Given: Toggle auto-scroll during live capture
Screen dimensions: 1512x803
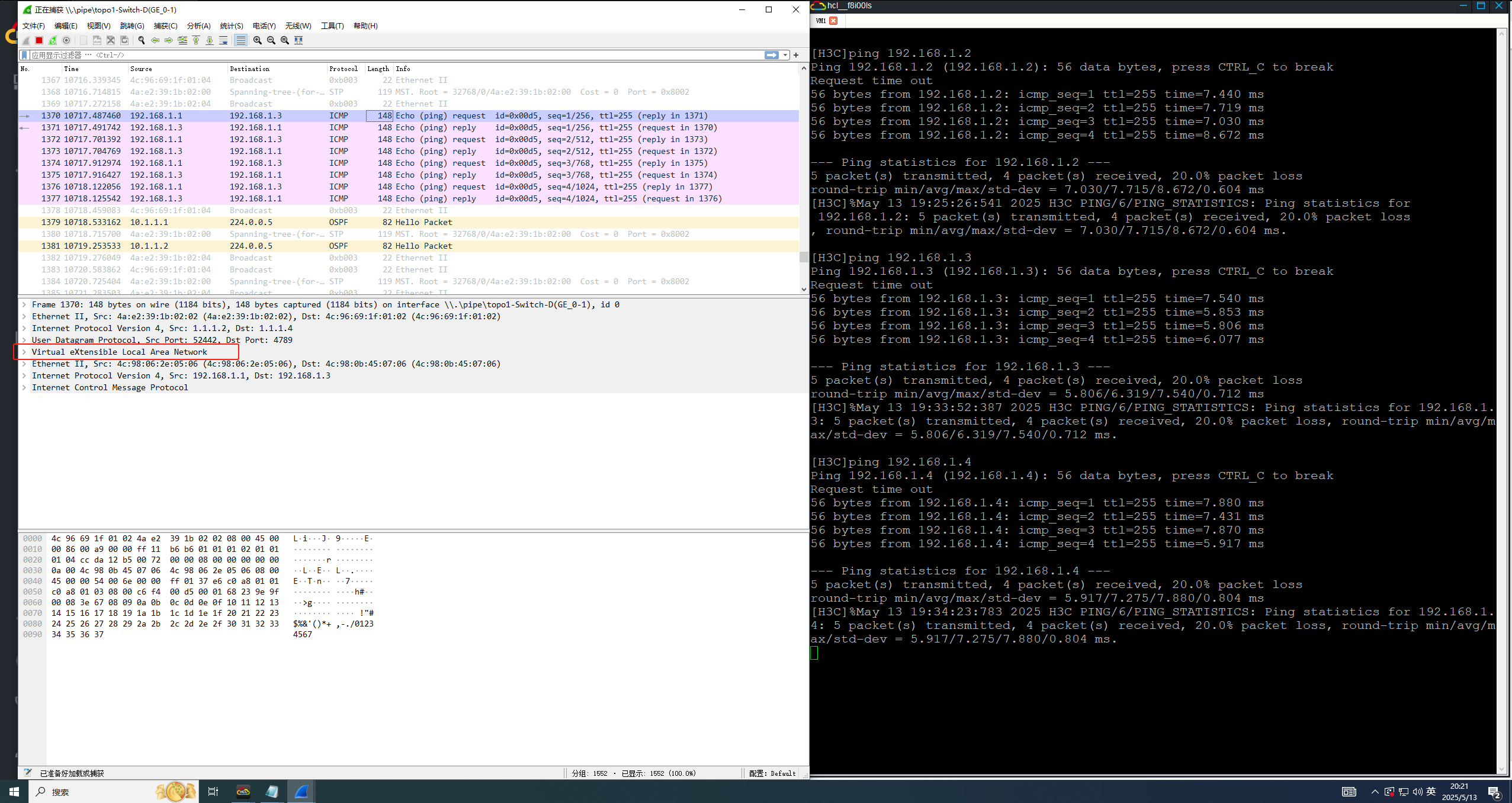Looking at the screenshot, I should coord(223,40).
